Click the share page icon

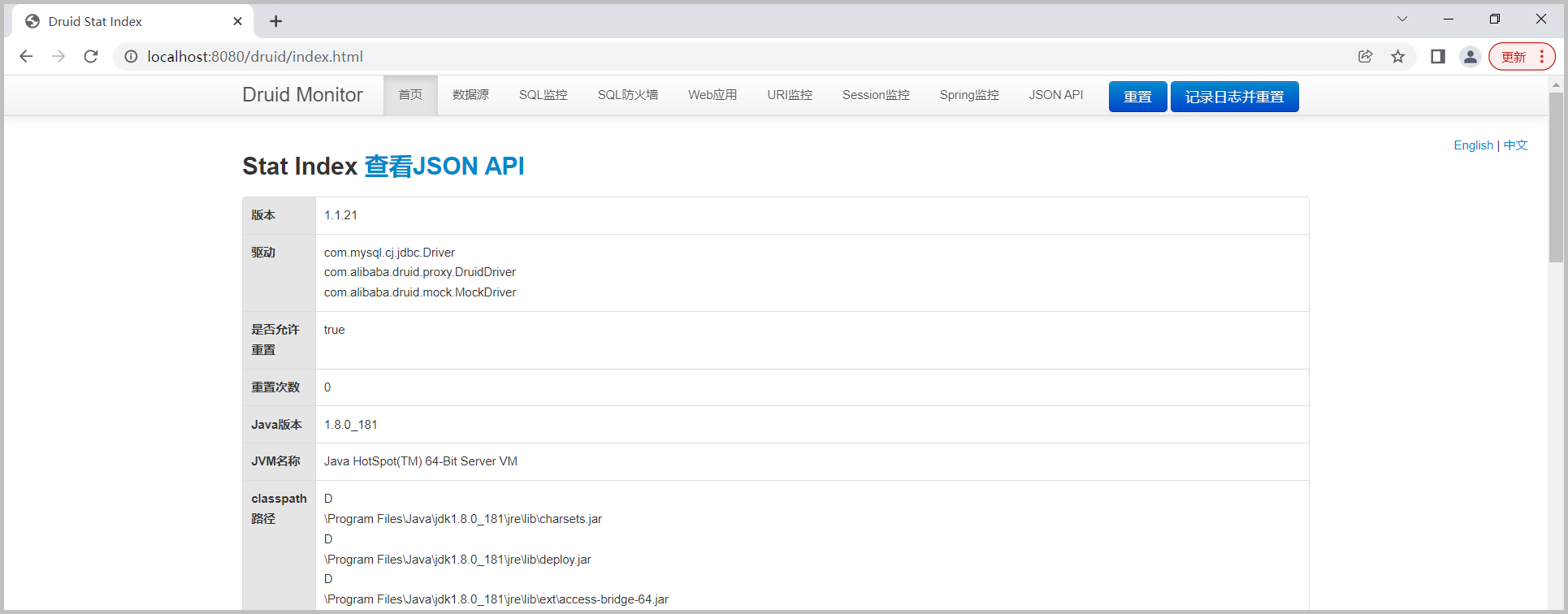point(1365,56)
